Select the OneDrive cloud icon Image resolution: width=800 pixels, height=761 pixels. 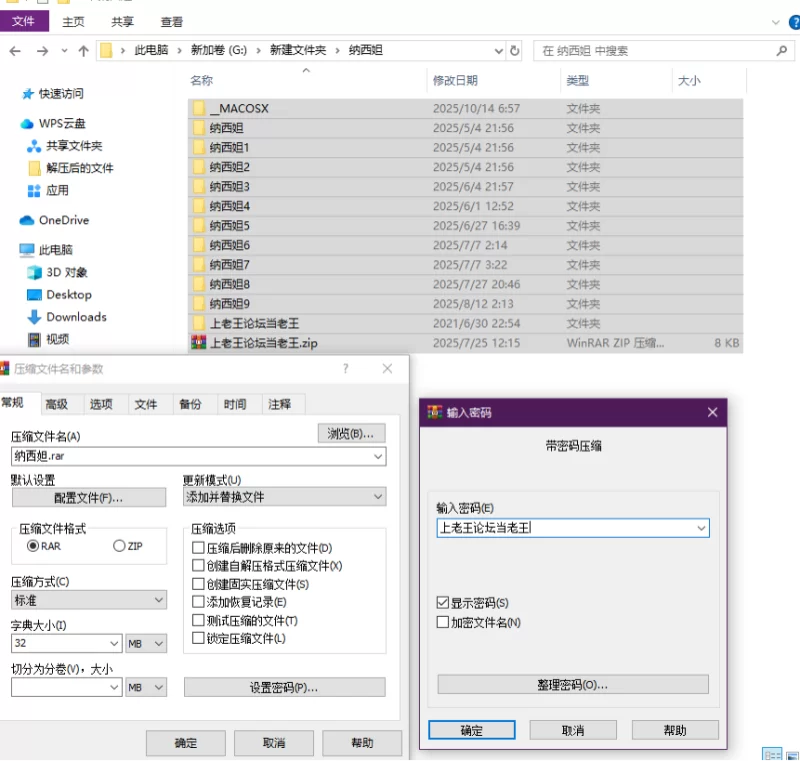click(27, 220)
